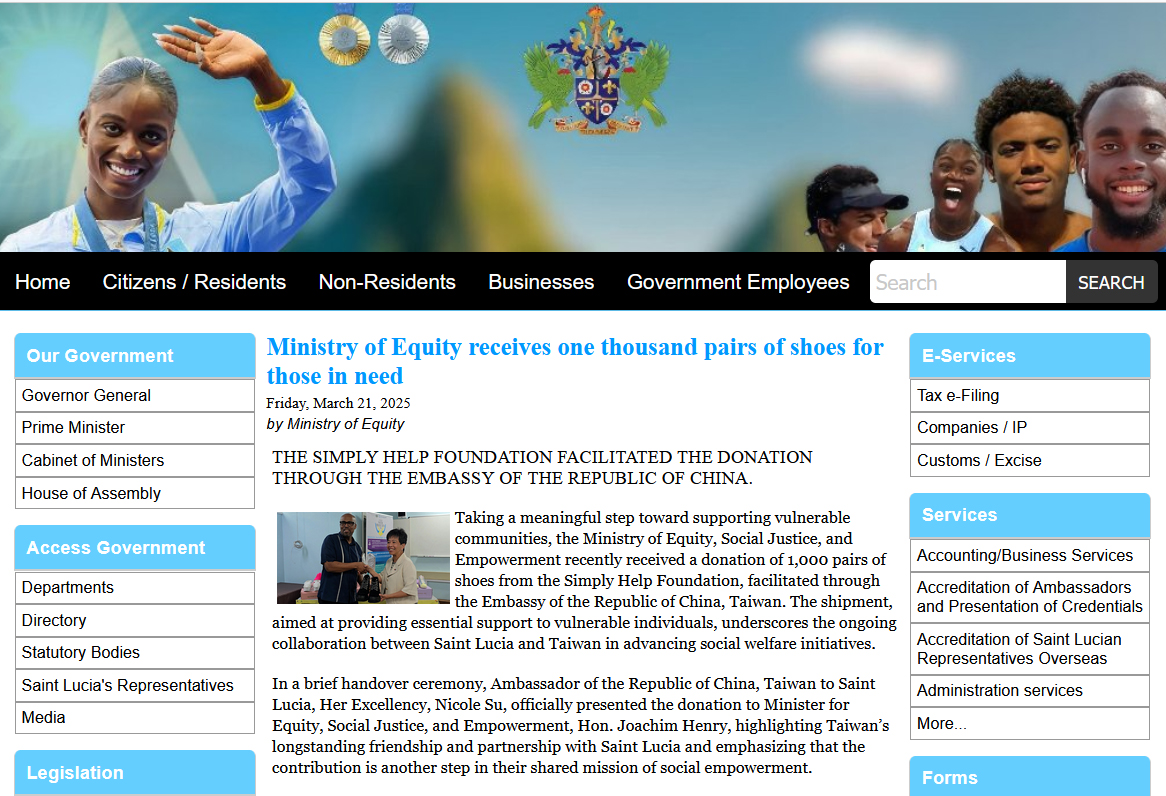Open Accounting/Business Services link
Screen dimensions: 1166x796
1025,555
